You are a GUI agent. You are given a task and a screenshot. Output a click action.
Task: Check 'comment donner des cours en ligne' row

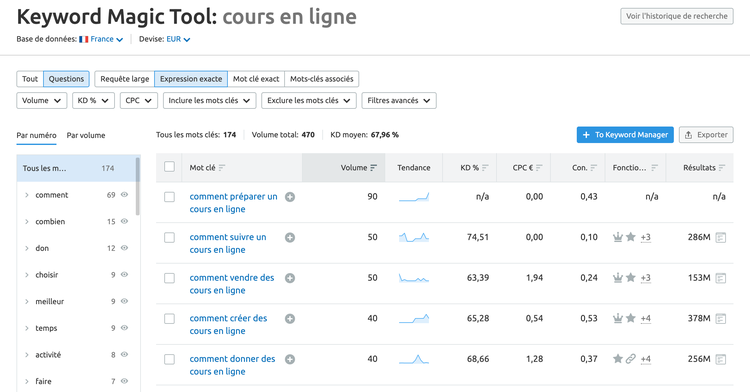tap(169, 359)
